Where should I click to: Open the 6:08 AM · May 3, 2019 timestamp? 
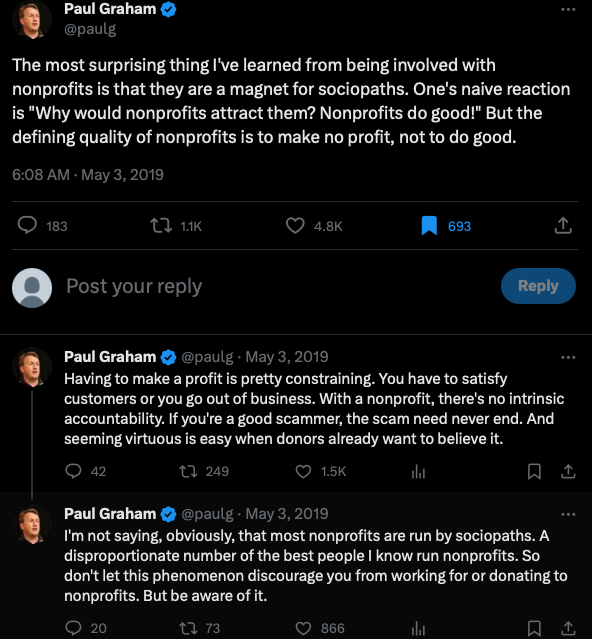[x=88, y=175]
